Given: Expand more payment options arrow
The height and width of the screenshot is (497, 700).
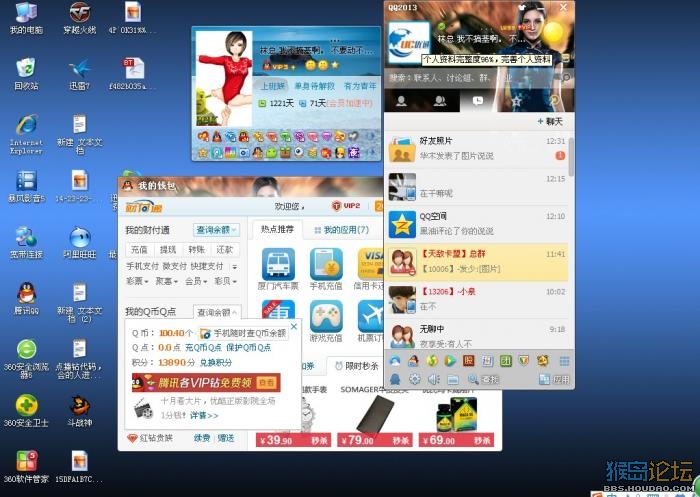Looking at the screenshot, I should (234, 267).
